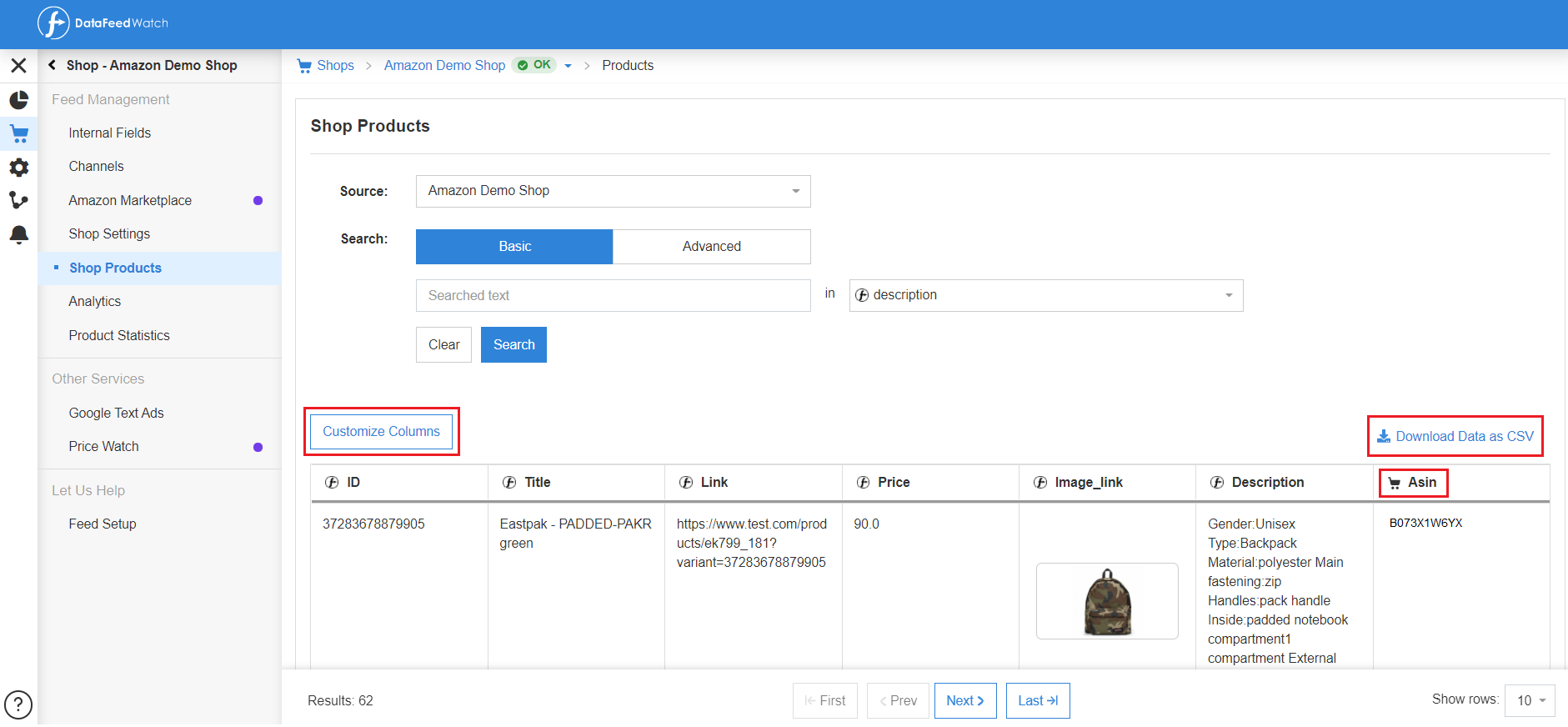The image size is (1568, 727).
Task: Click ASIN value B073X1W6YX
Action: (1425, 523)
